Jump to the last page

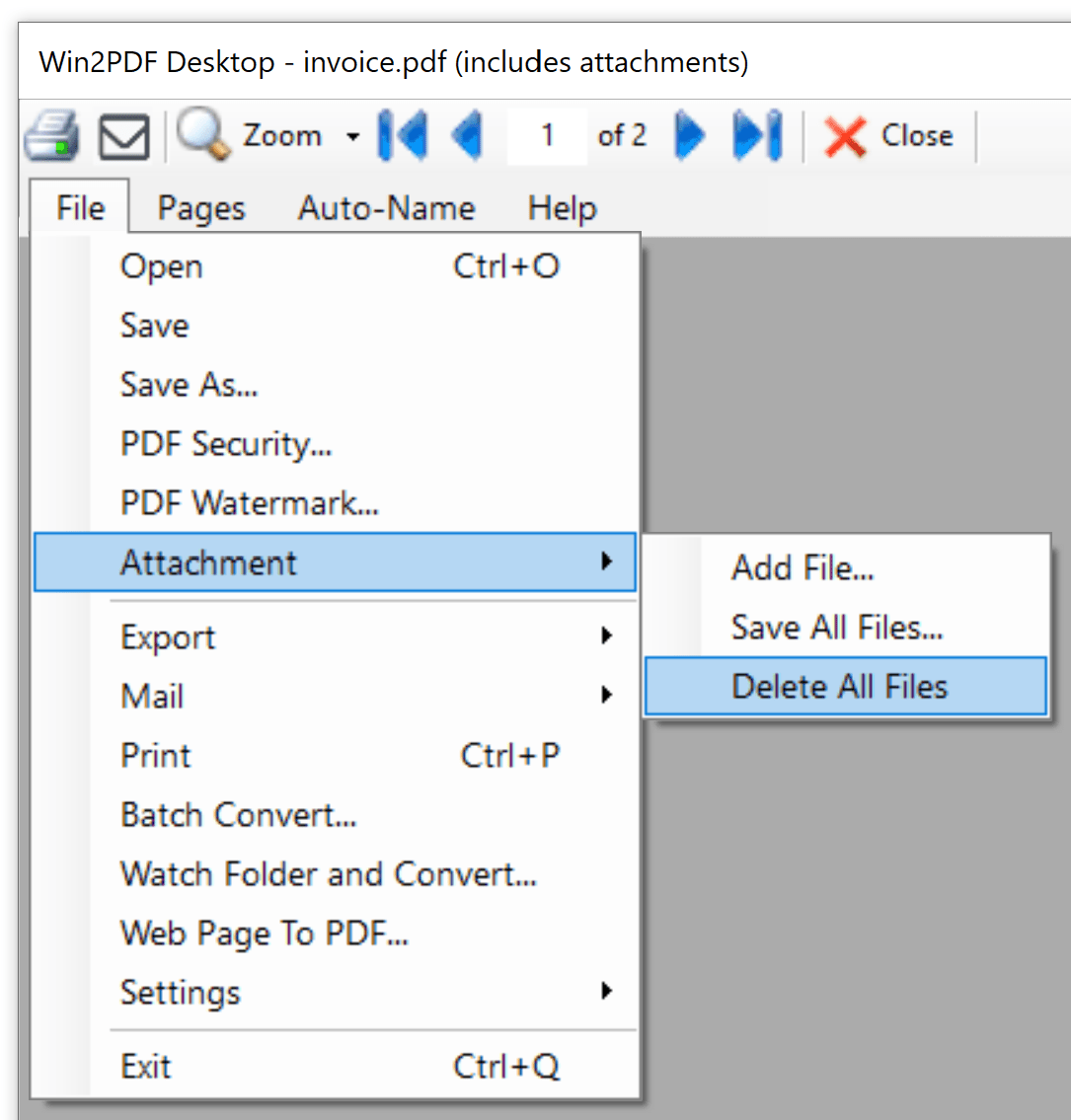point(757,135)
